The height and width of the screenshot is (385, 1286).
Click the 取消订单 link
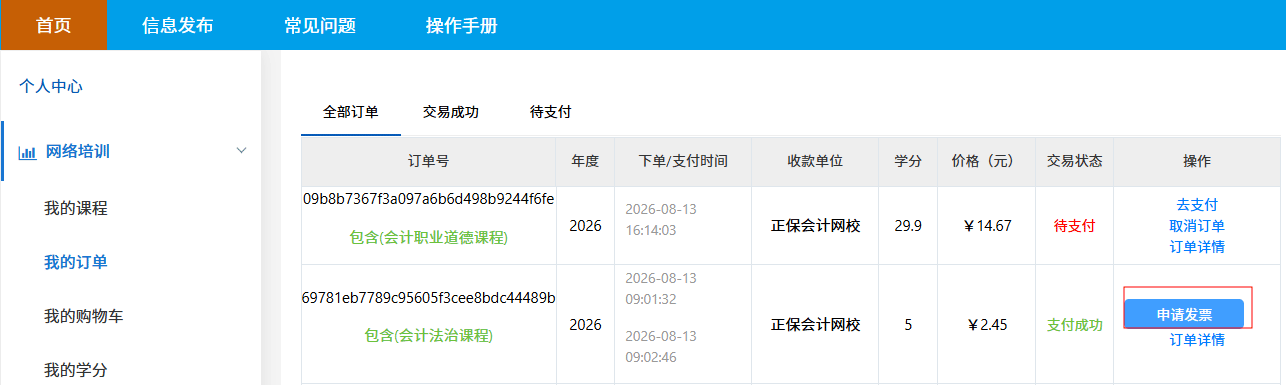[x=1197, y=226]
